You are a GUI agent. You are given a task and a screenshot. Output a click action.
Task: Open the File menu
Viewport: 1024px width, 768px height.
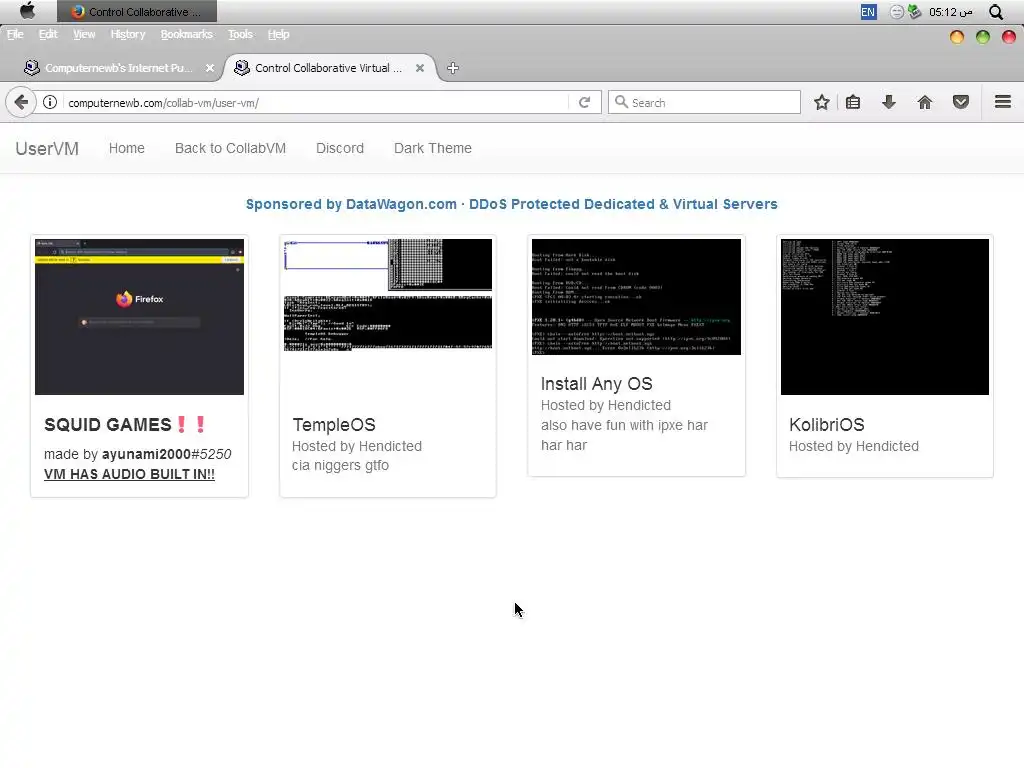(15, 34)
